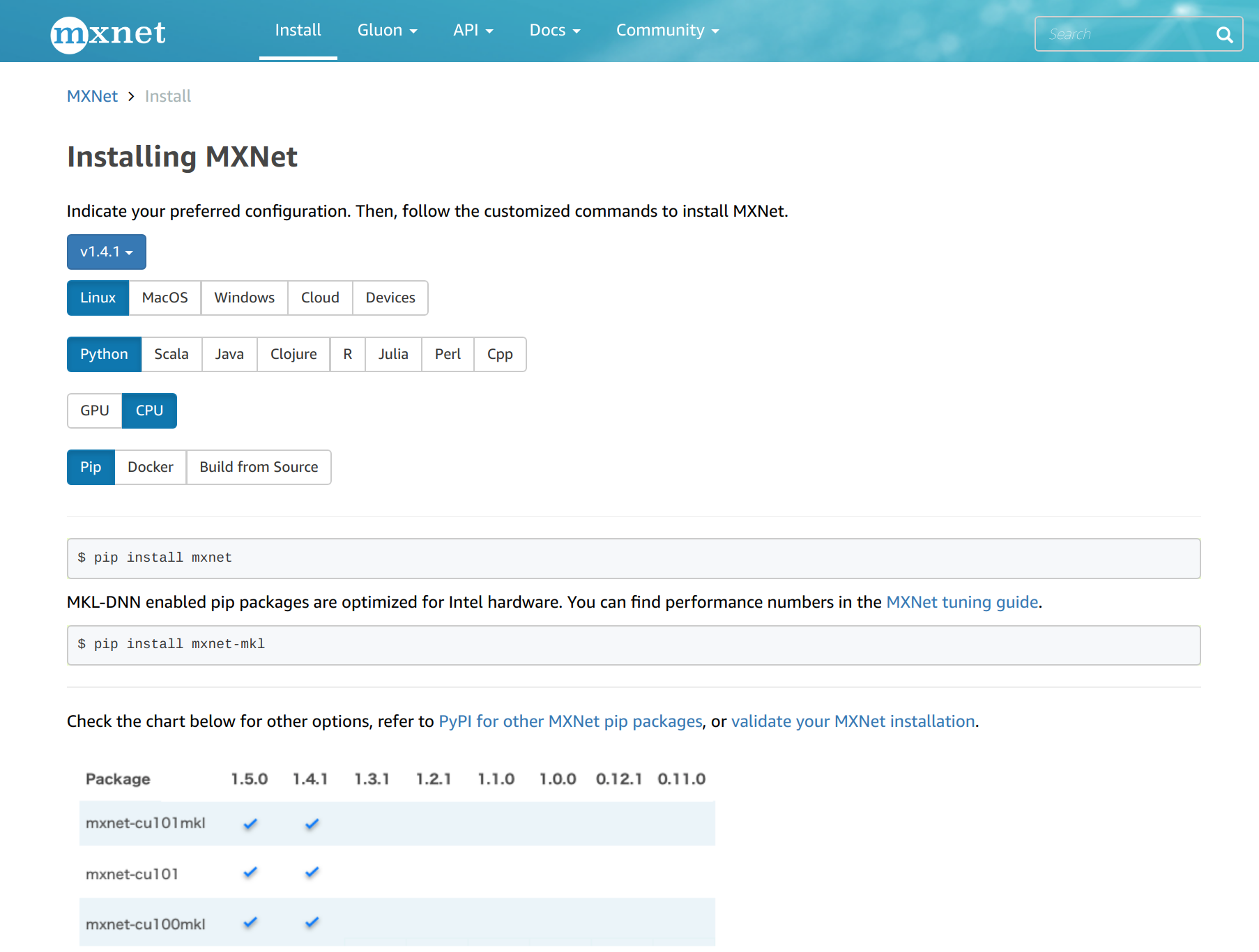Select Build from Source method
Image resolution: width=1259 pixels, height=952 pixels.
tap(259, 467)
